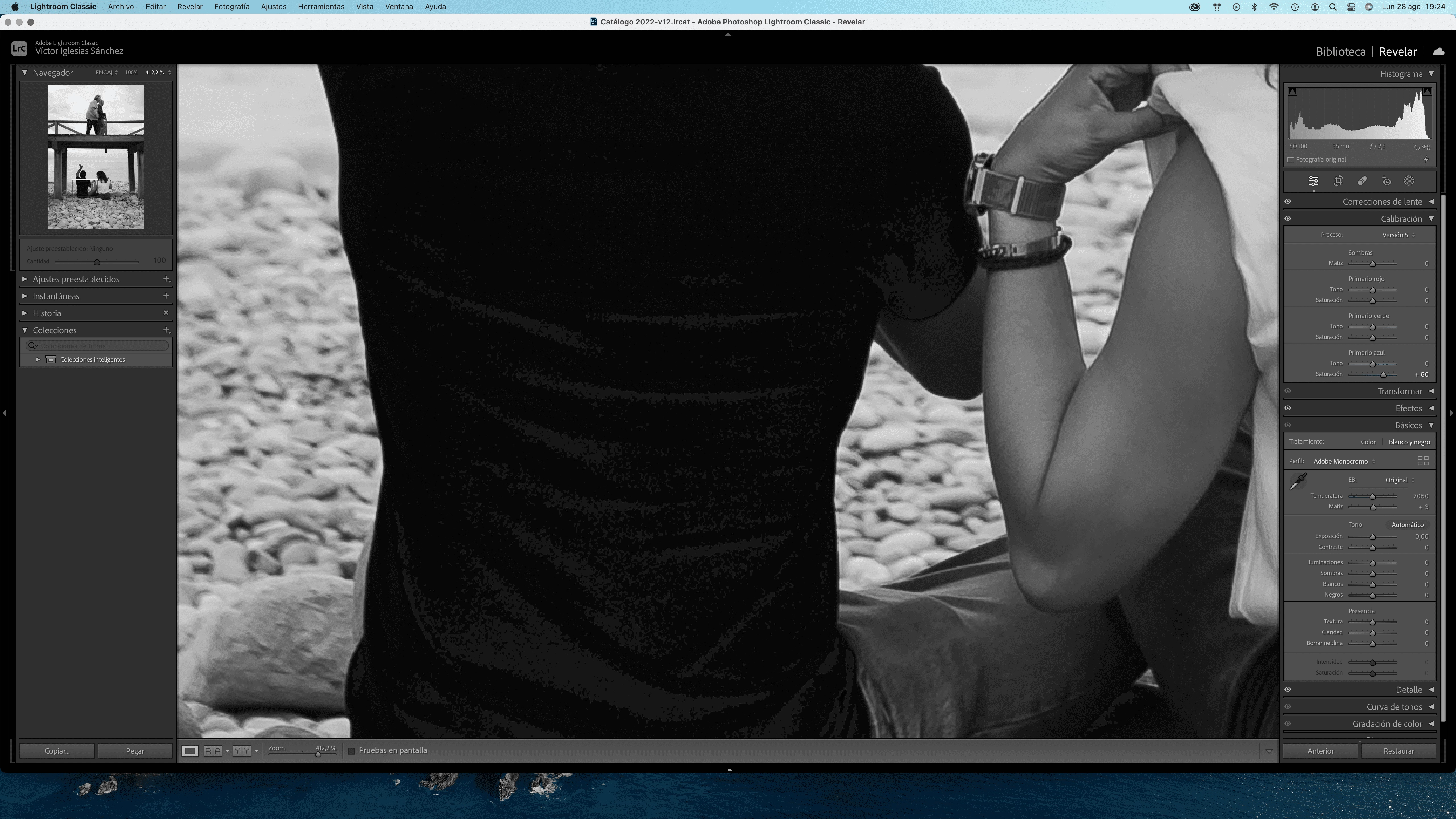Select the Red eye correction tool
The image size is (1456, 819).
(1387, 181)
